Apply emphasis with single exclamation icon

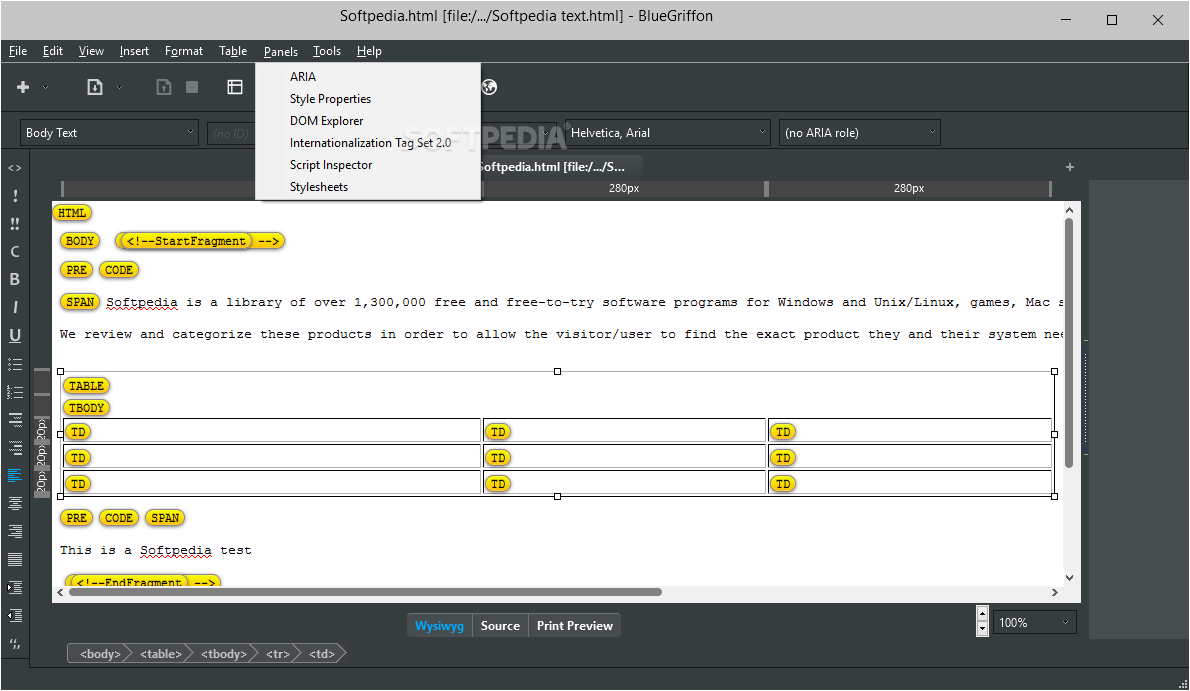click(14, 196)
